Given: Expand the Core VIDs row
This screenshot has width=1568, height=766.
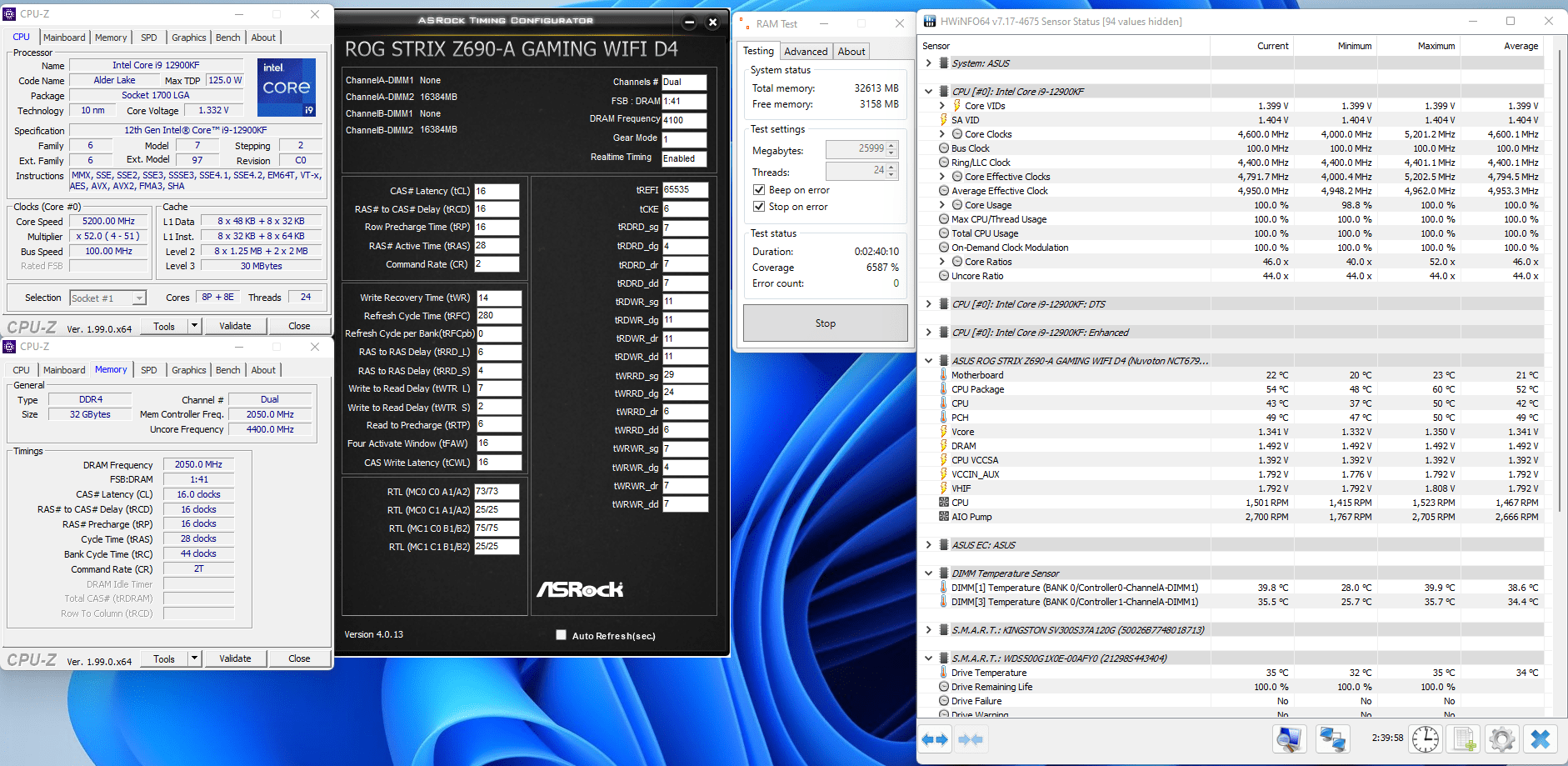Looking at the screenshot, I should (x=942, y=106).
